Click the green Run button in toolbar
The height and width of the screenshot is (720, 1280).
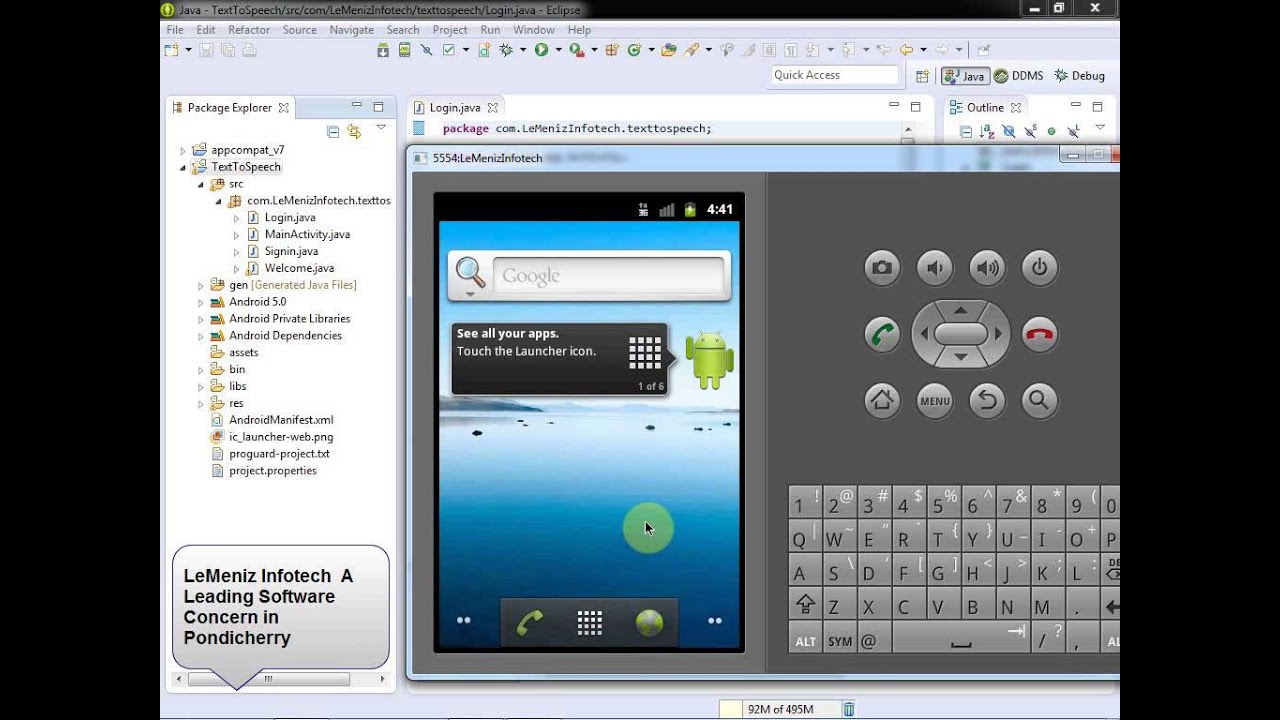coord(541,50)
